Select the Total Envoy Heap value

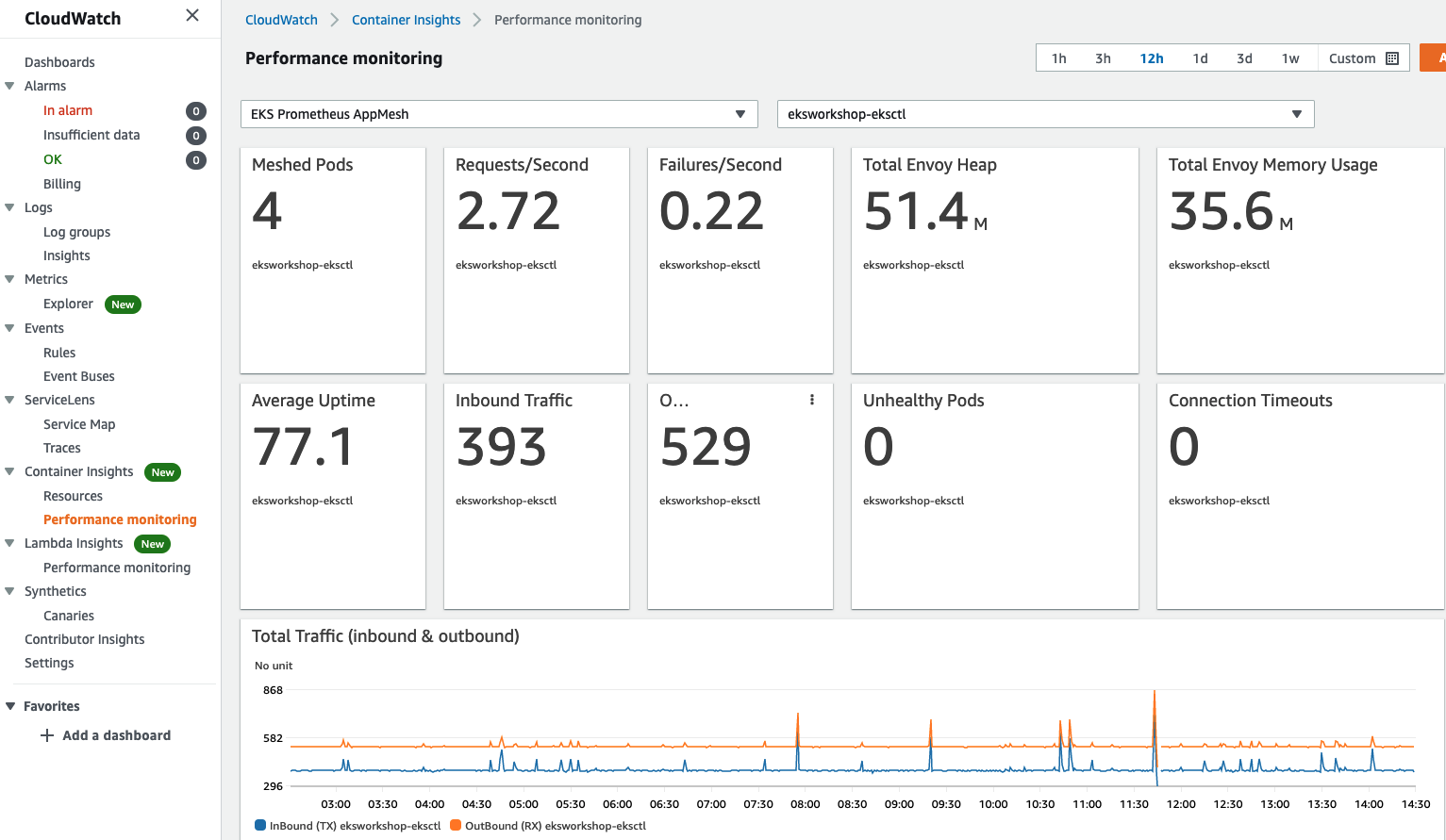(925, 211)
